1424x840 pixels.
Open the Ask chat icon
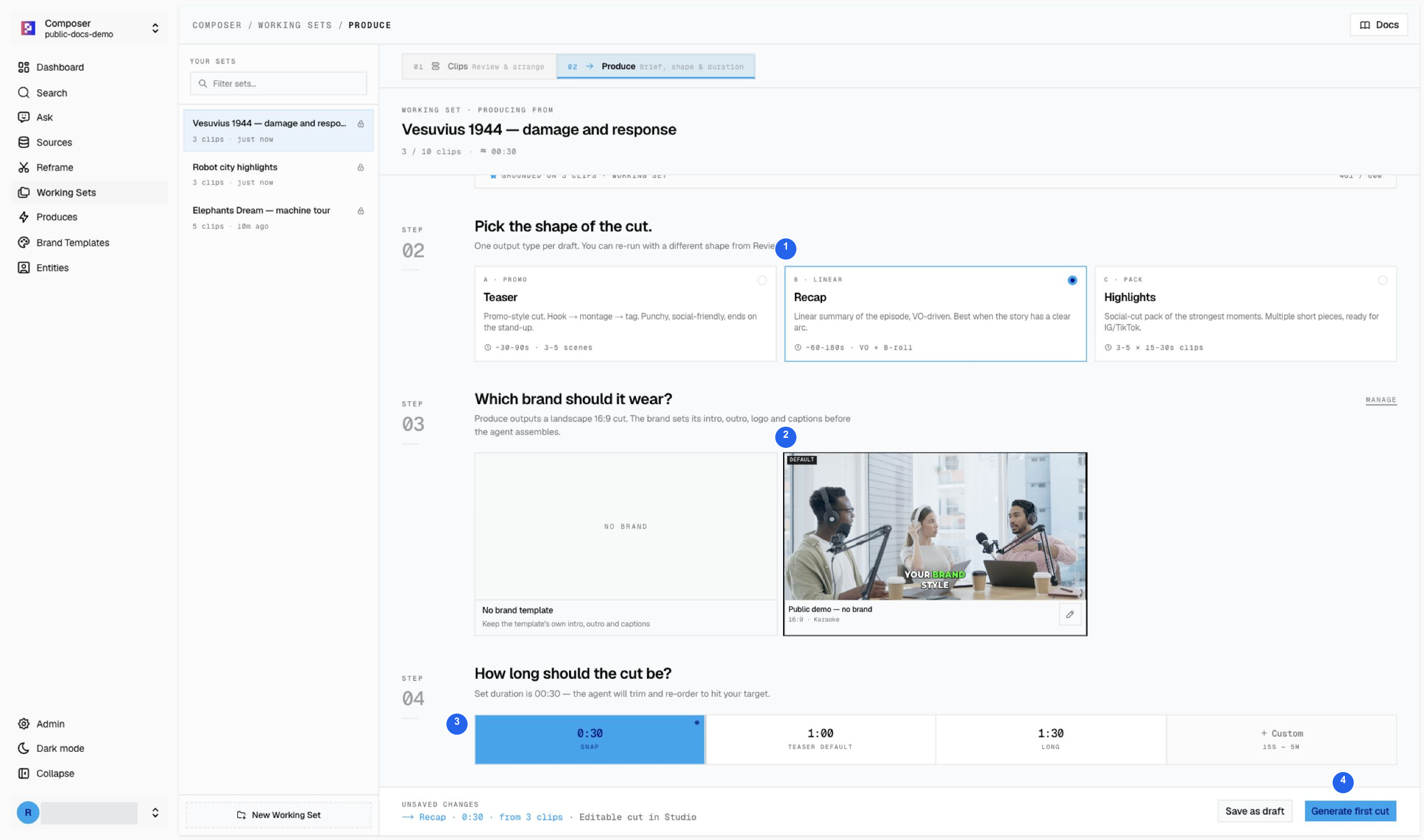(23, 117)
